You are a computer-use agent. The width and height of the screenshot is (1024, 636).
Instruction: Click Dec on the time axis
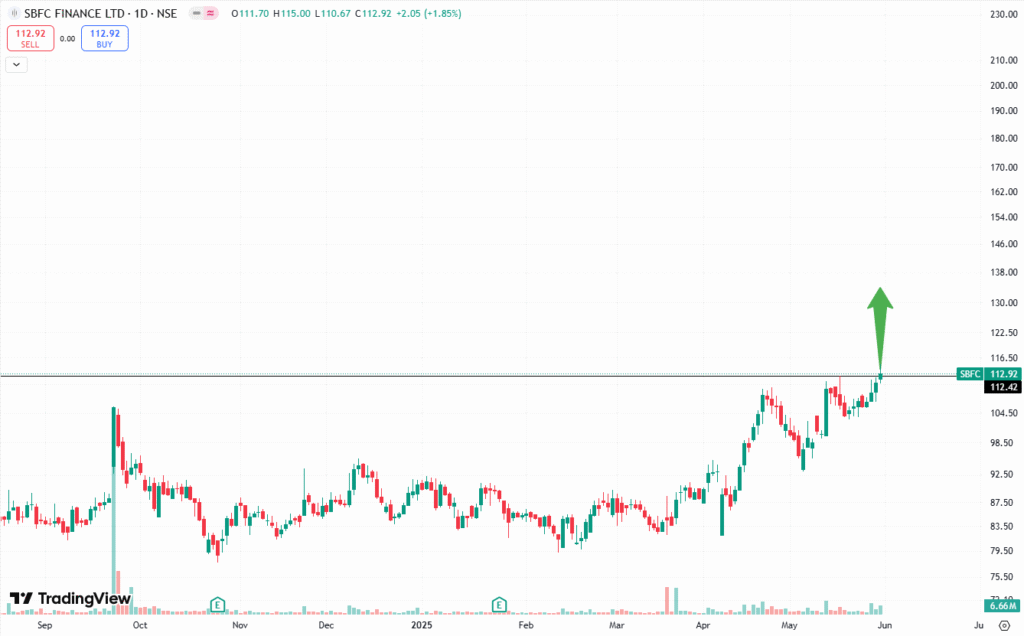326,626
